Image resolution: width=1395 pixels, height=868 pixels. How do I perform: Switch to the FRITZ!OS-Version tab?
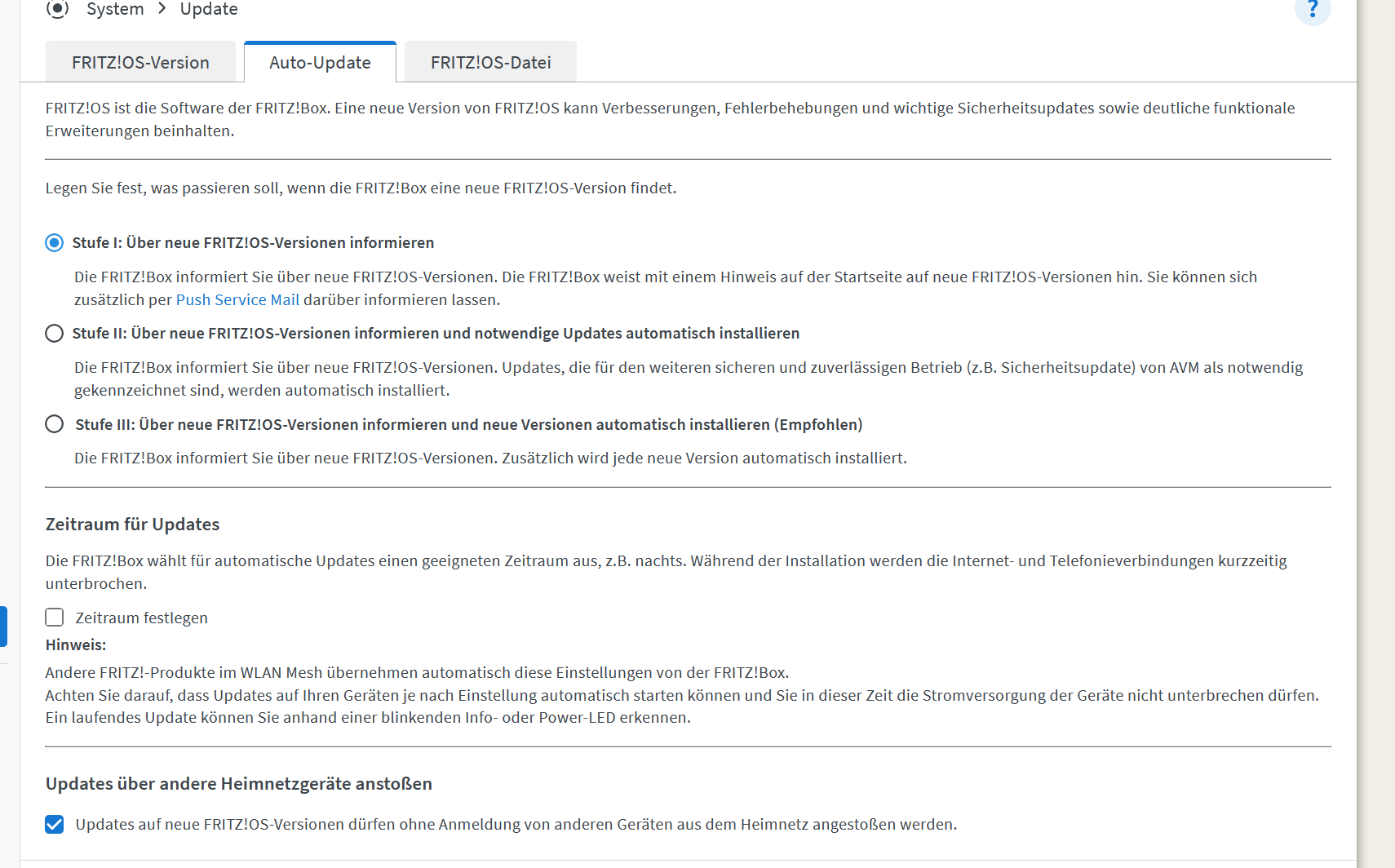point(140,62)
